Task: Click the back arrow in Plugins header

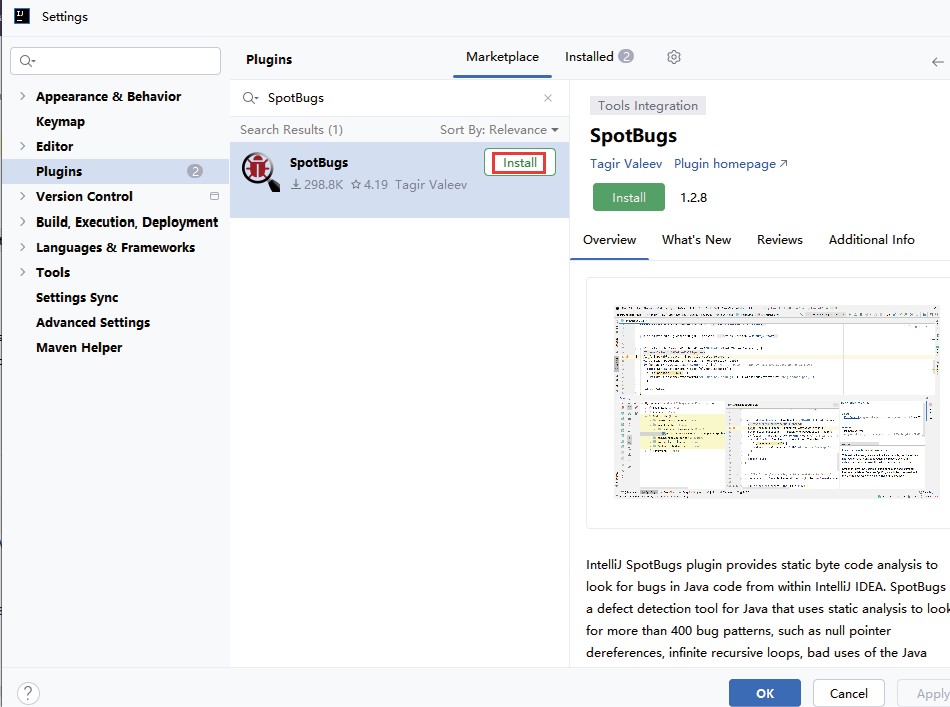Action: 937,62
